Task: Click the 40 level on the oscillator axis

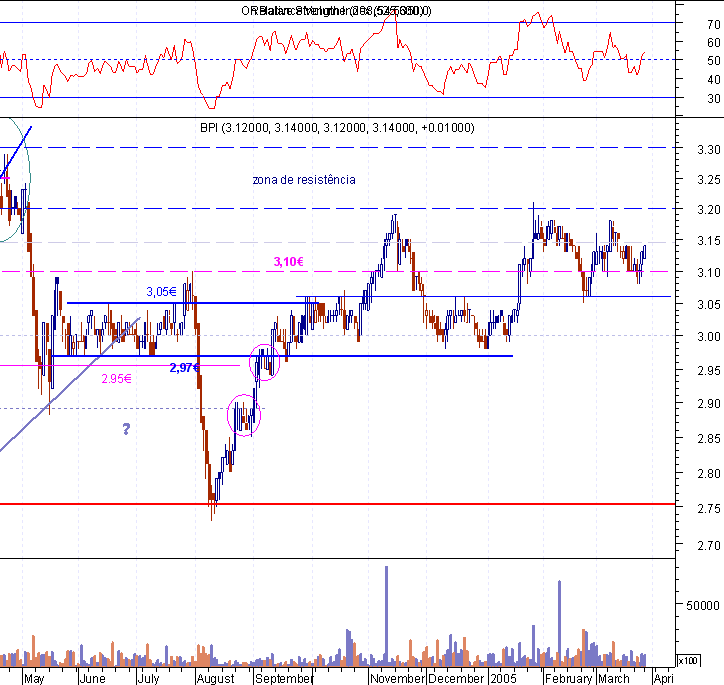Action: (x=714, y=80)
